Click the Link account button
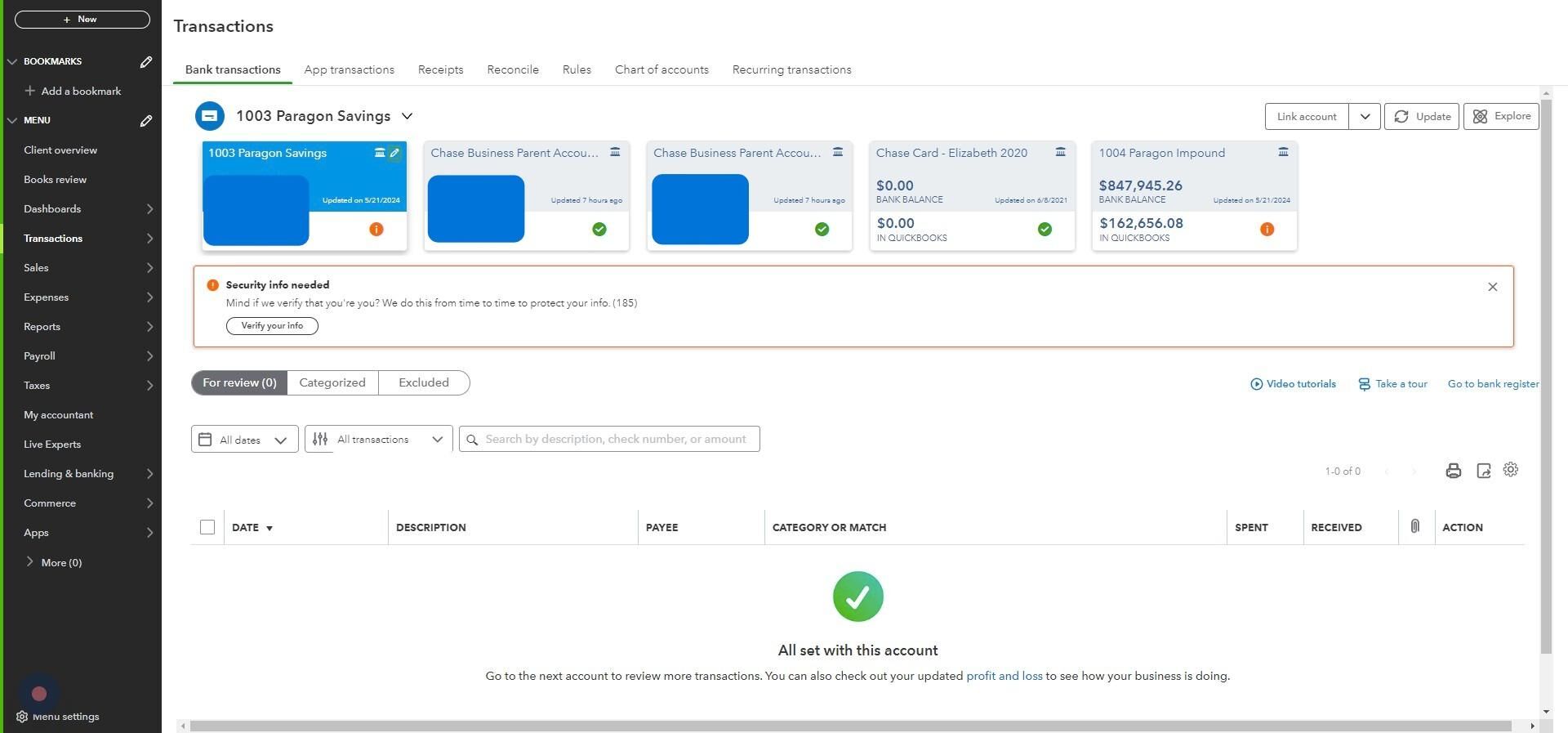This screenshot has height=733, width=1568. [x=1307, y=117]
